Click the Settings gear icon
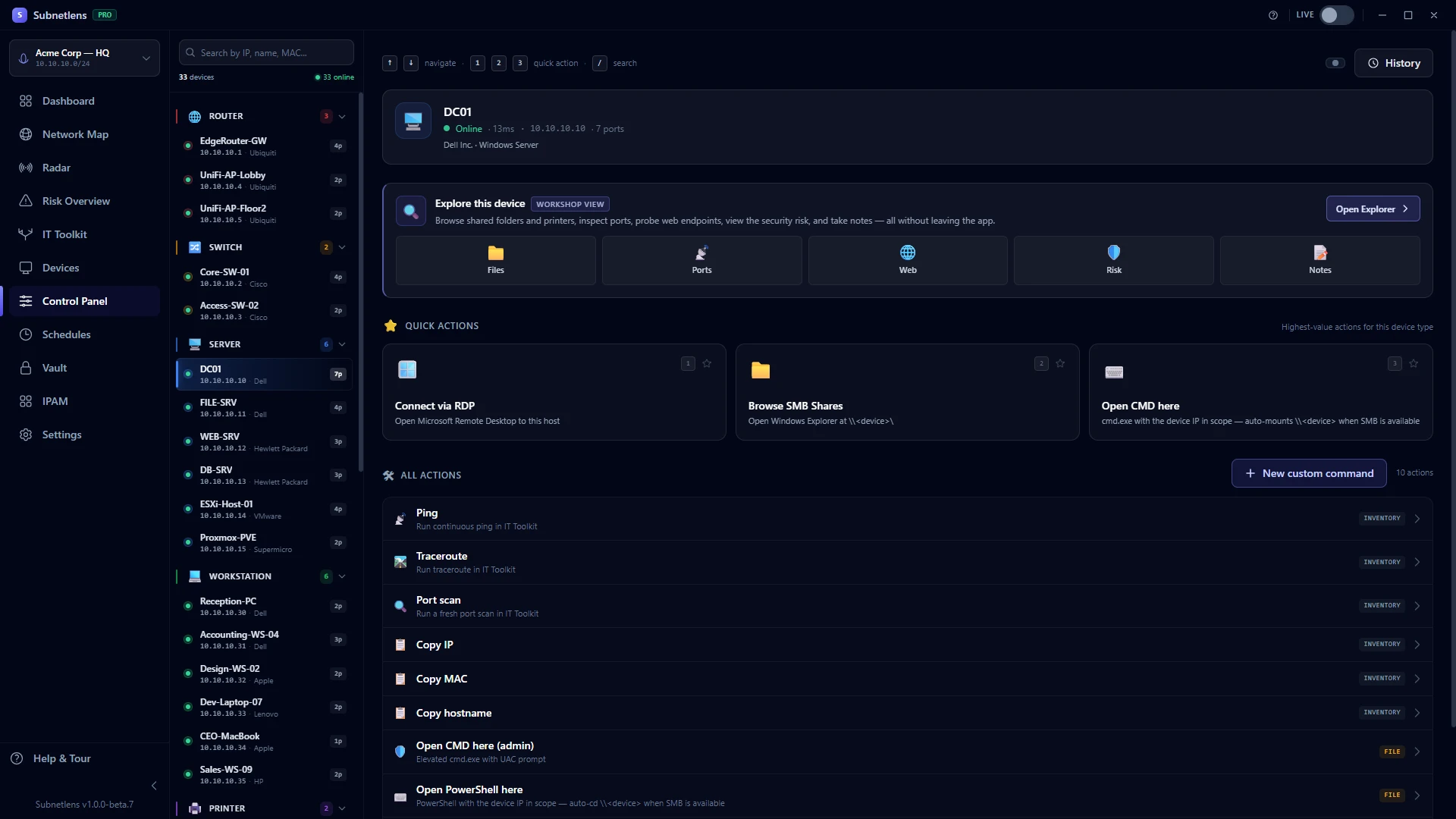Image resolution: width=1456 pixels, height=819 pixels. tap(26, 435)
